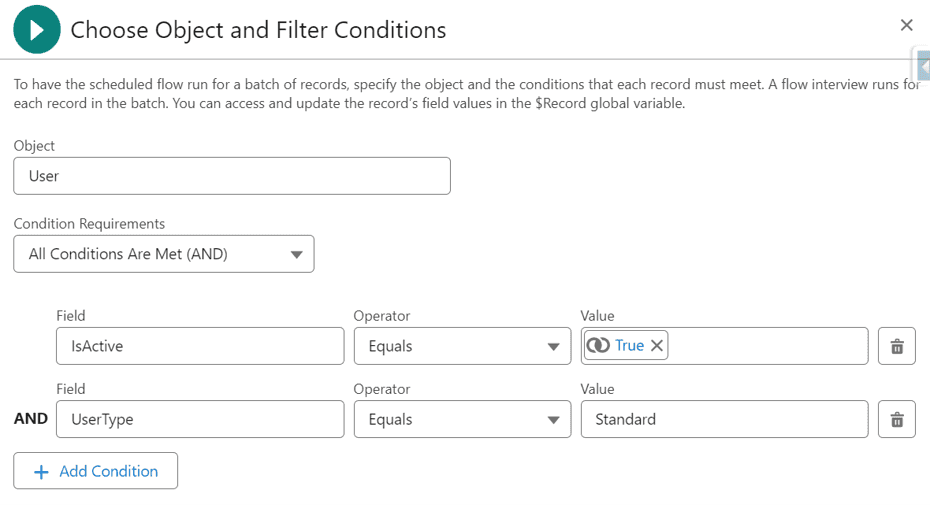The width and height of the screenshot is (930, 505).
Task: Click the Choose Object and Filter Conditions heading
Action: (x=258, y=30)
